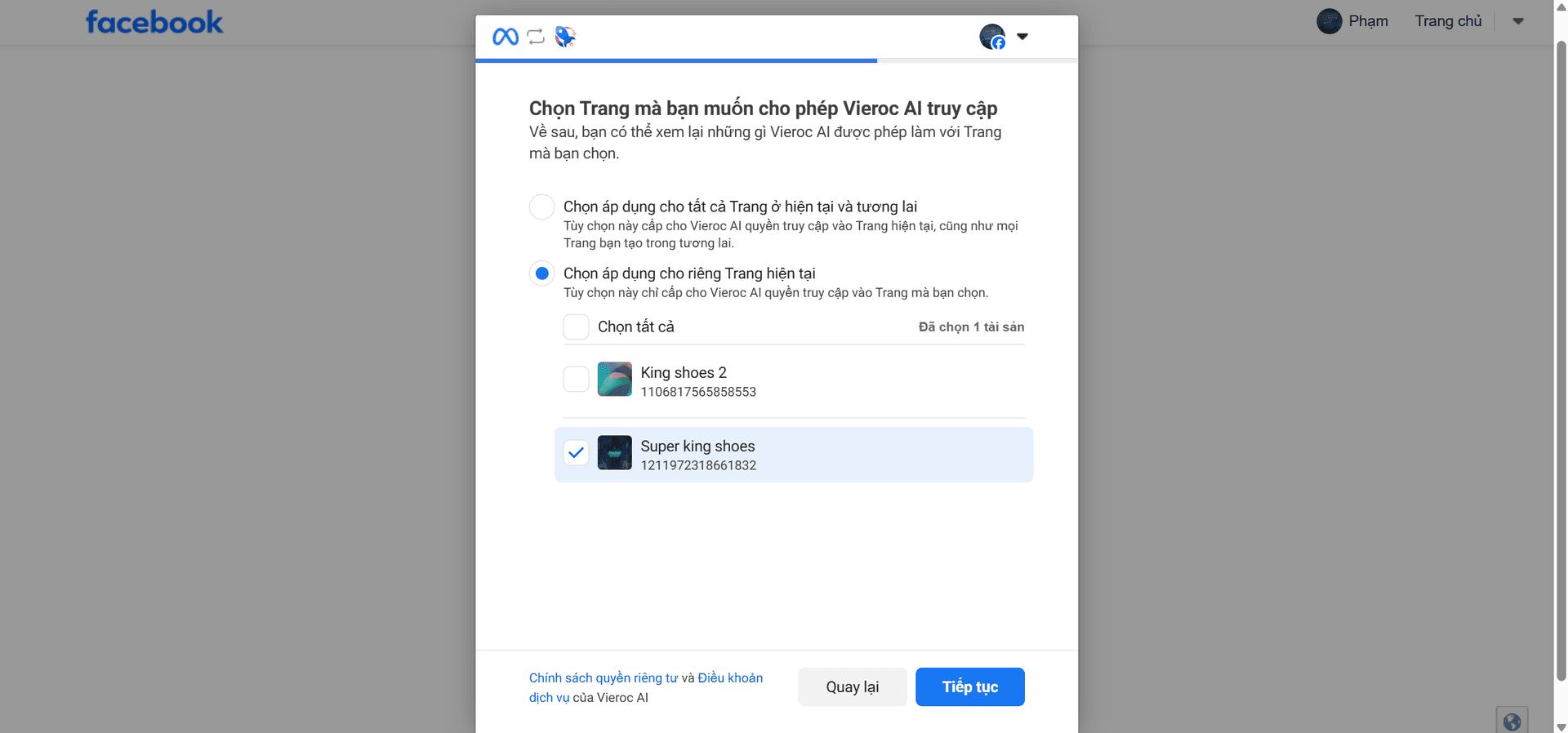Check the King shoes 2 checkbox

pos(576,379)
